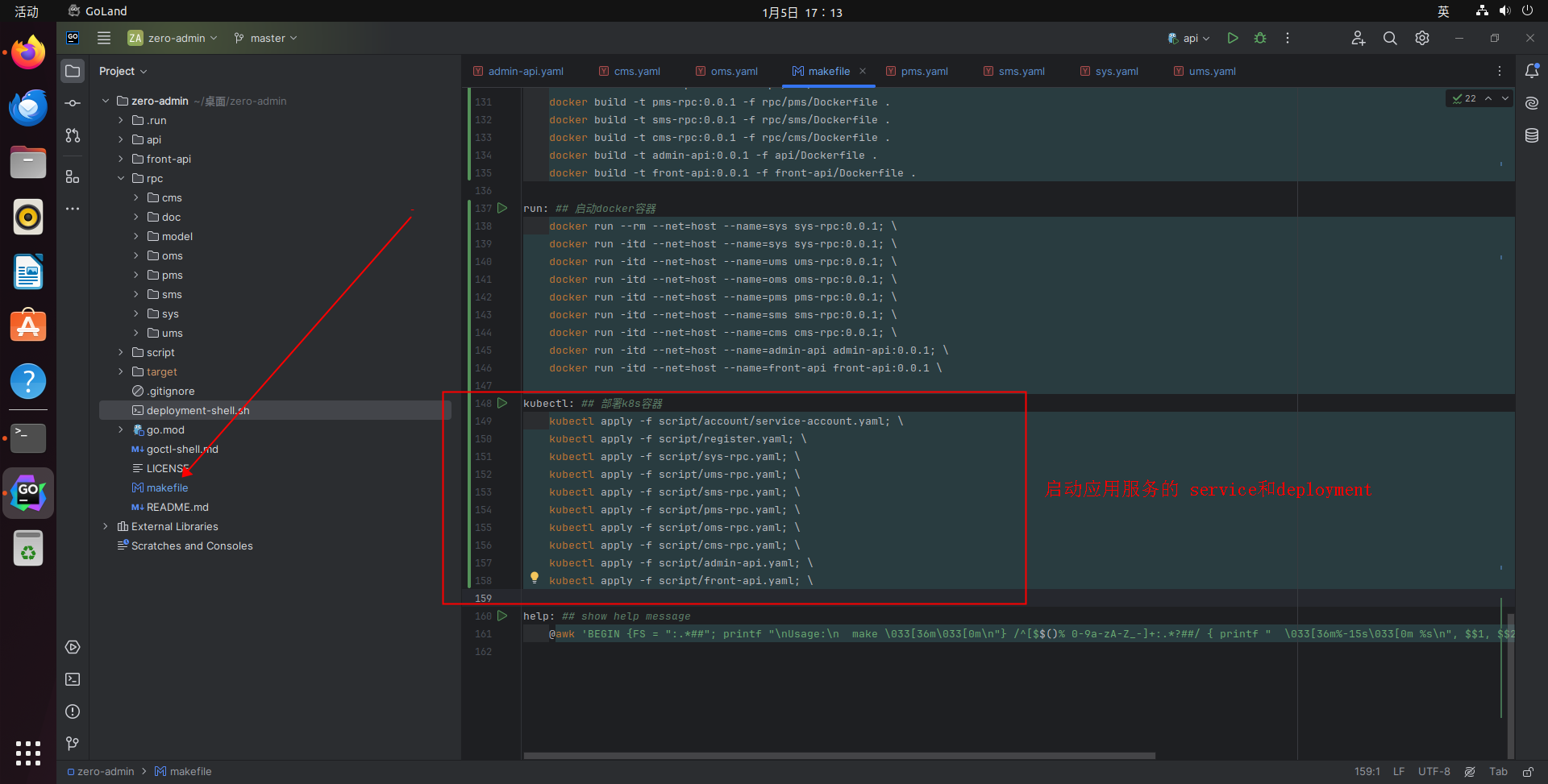This screenshot has width=1548, height=784.
Task: Open the main hamburger menu
Action: [104, 38]
